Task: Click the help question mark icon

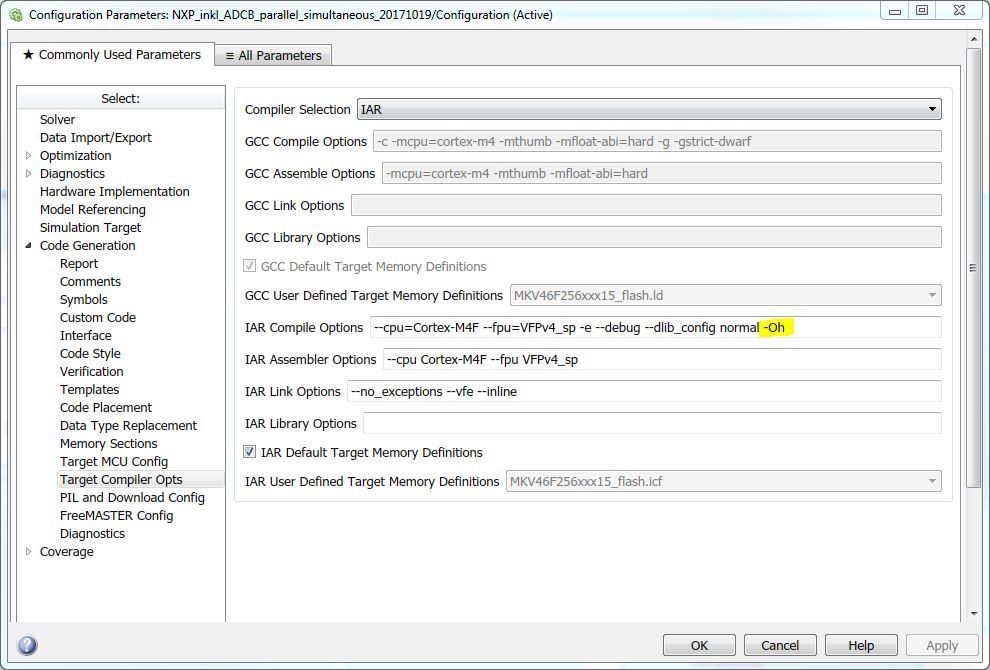Action: tap(27, 645)
